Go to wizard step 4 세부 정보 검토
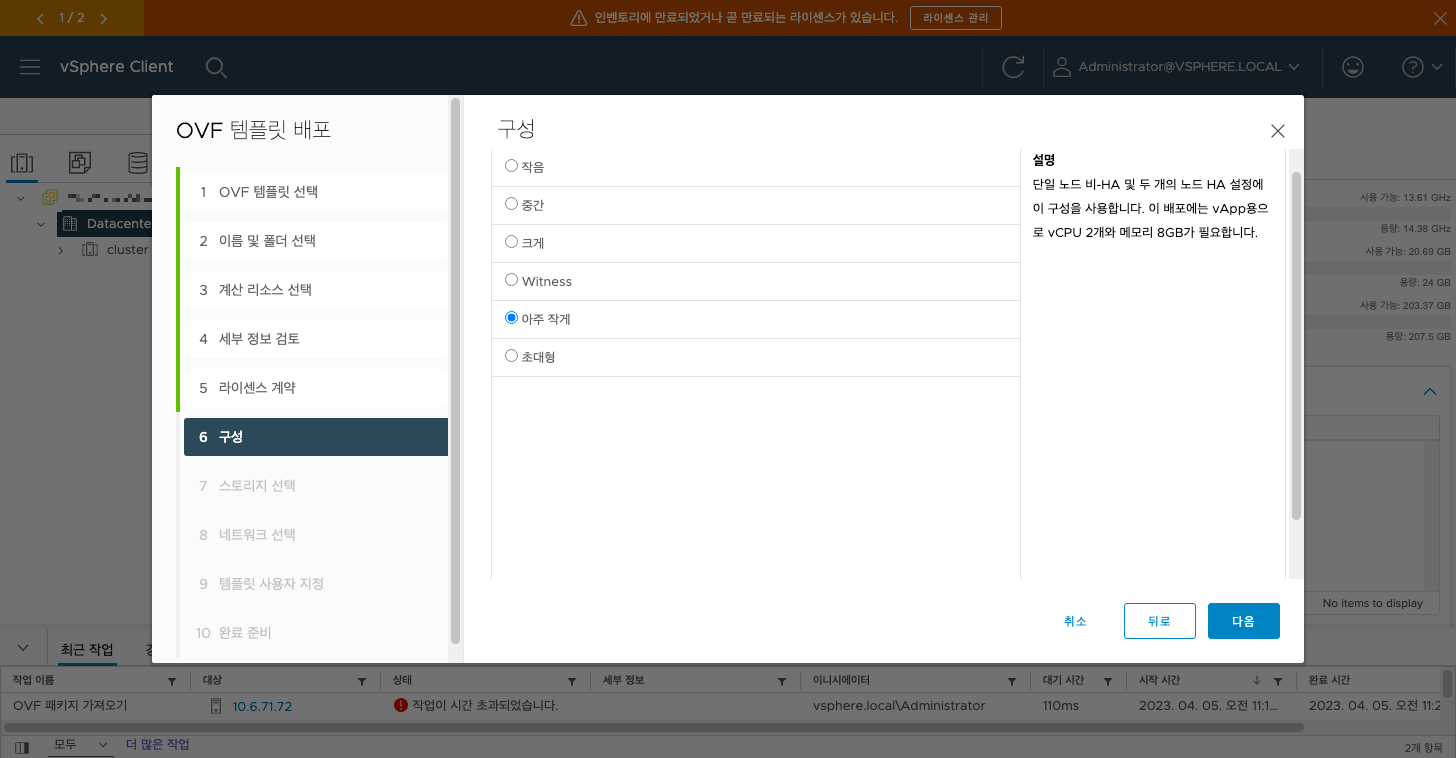Screen dimensions: 1456x758 coord(314,339)
